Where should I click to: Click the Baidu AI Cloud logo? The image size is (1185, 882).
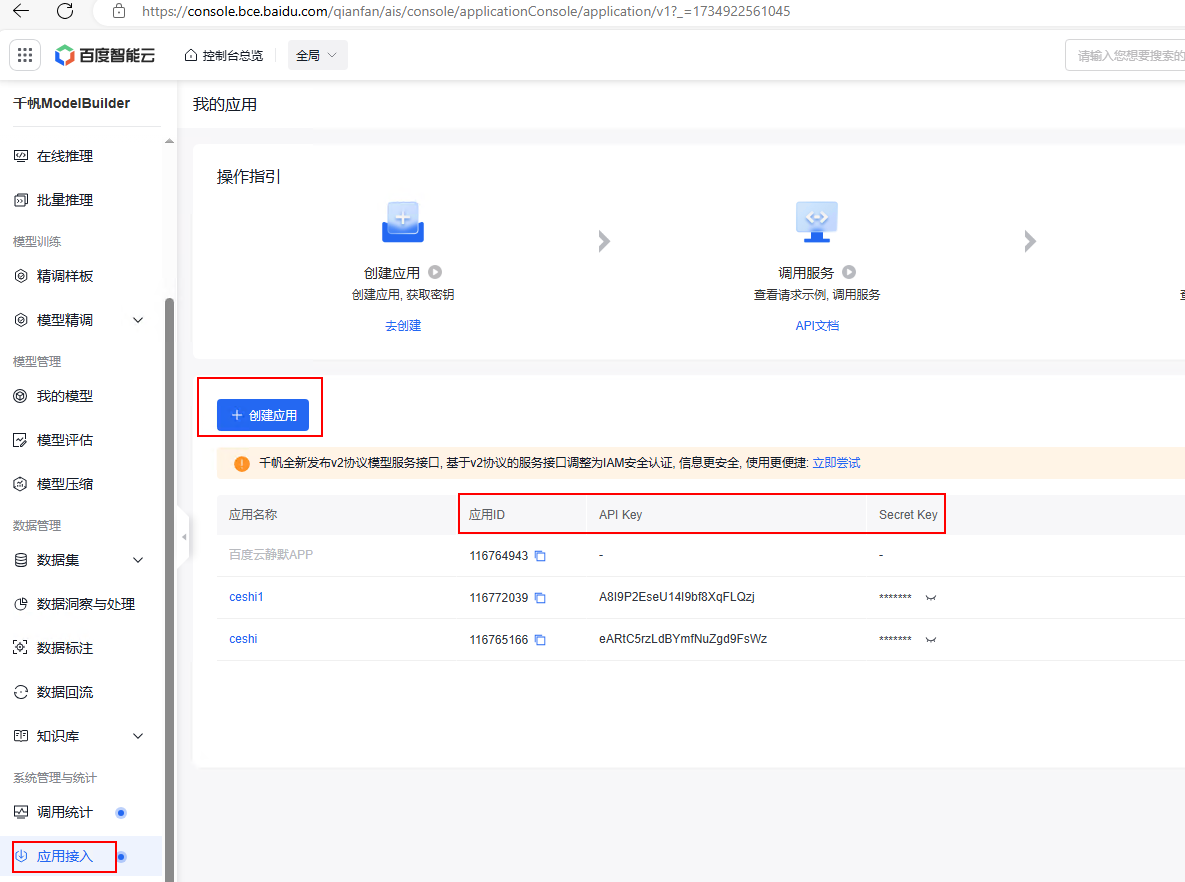tap(106, 55)
